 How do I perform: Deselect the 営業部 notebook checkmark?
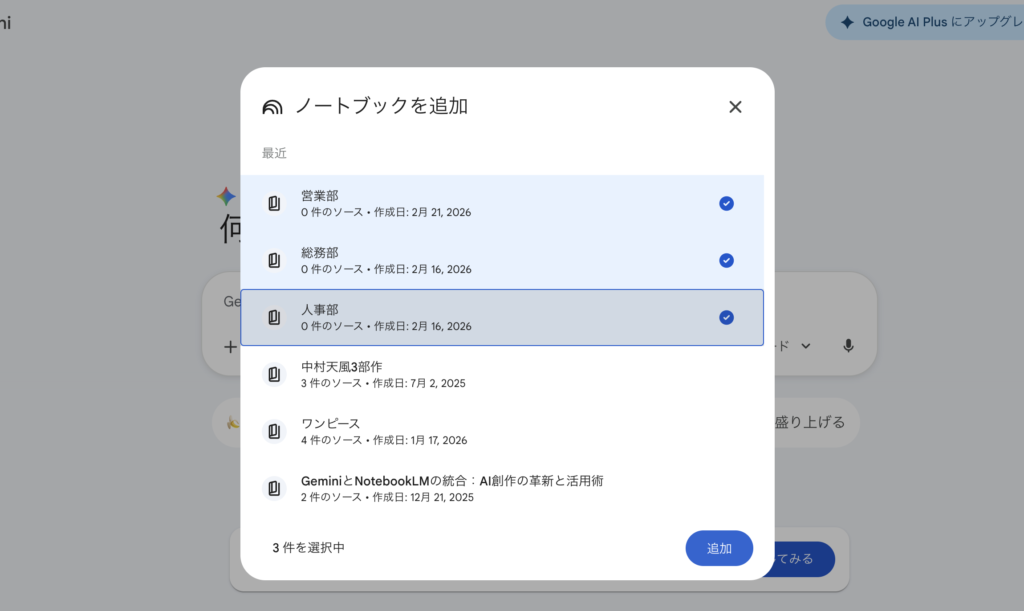coord(726,203)
